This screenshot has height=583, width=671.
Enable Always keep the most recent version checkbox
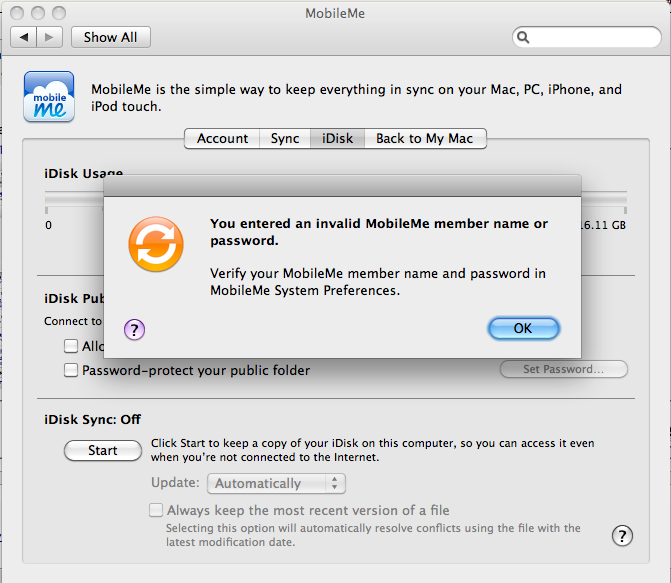[156, 510]
